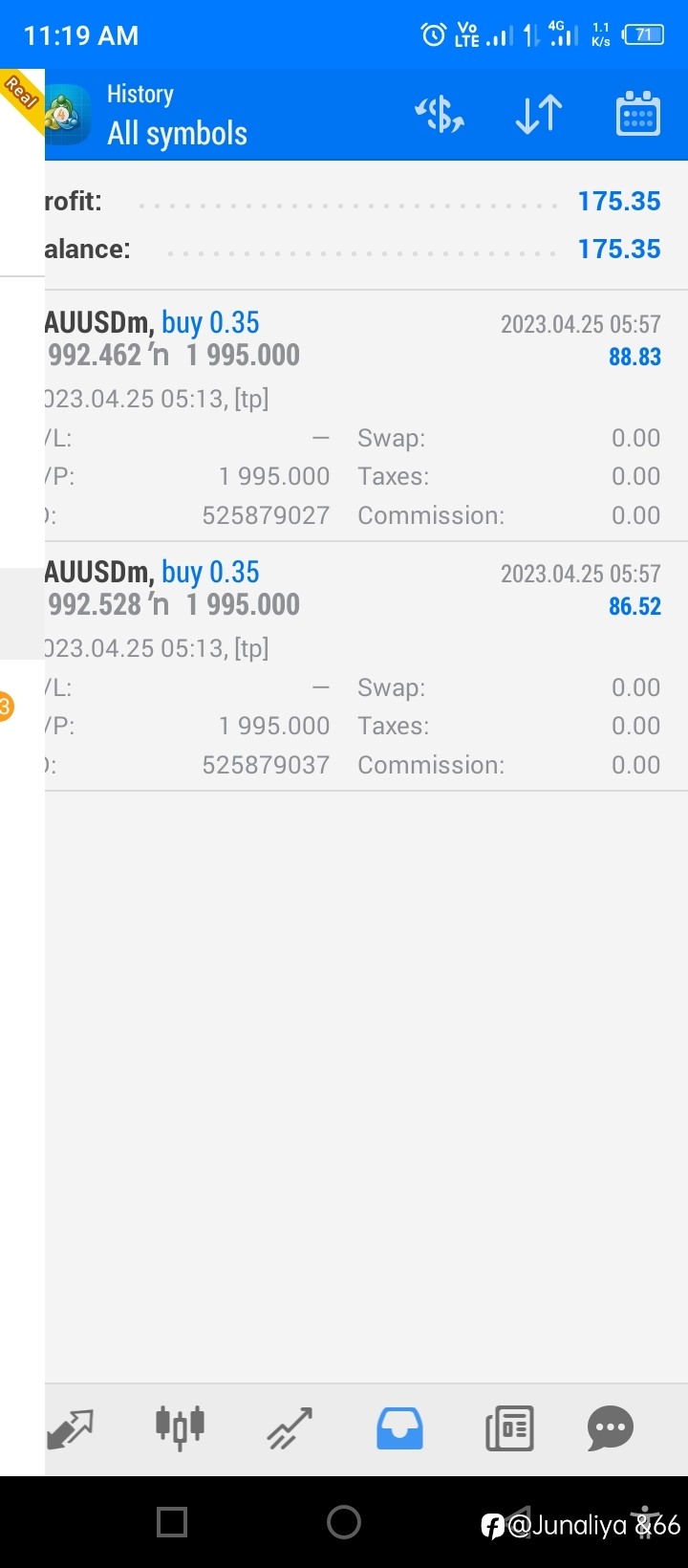Tap the MetaTrader app logo

click(69, 115)
